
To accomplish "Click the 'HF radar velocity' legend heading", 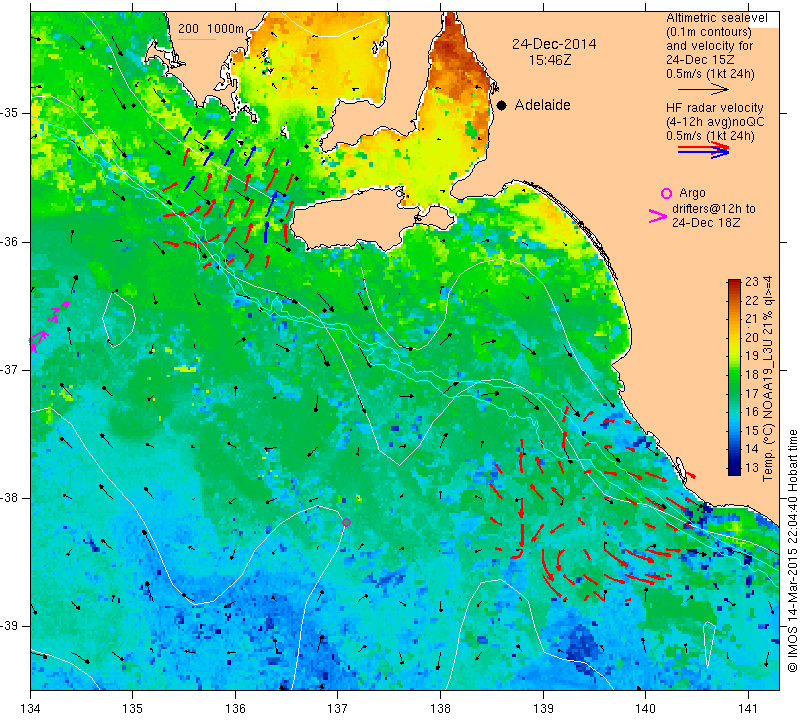I will coord(714,108).
